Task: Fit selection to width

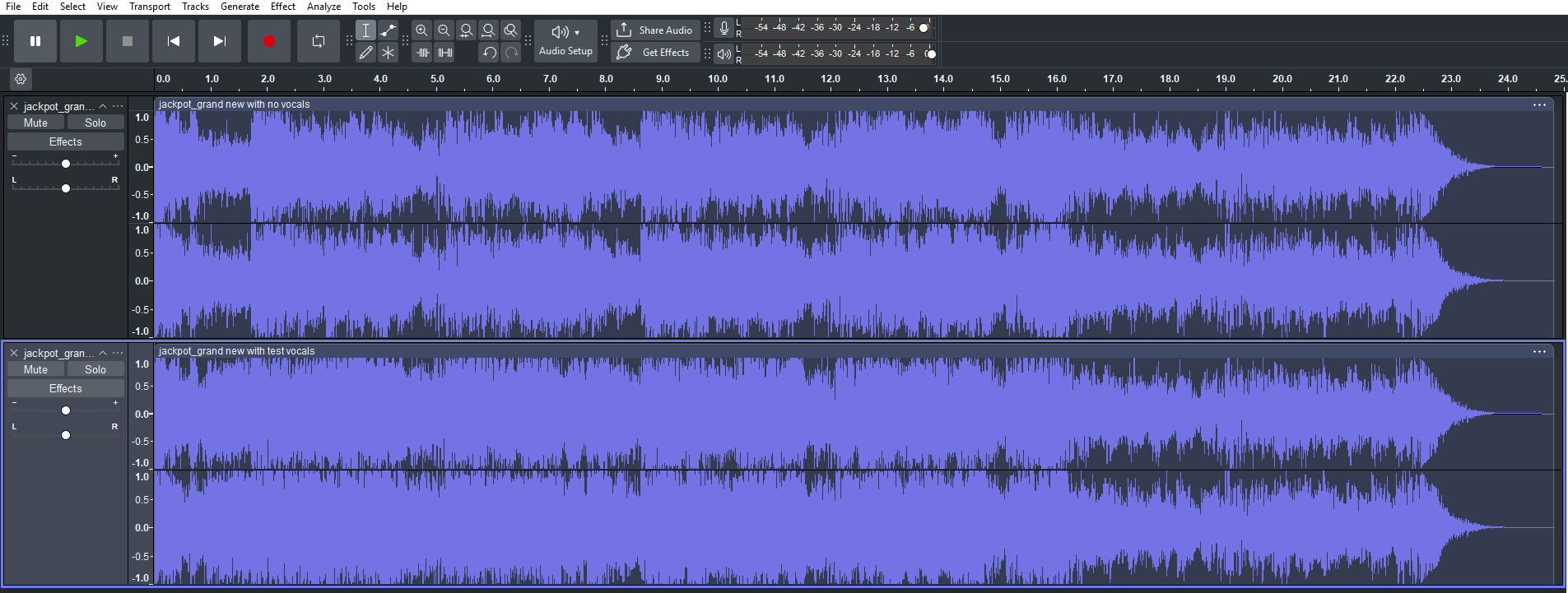Action: coord(466,30)
